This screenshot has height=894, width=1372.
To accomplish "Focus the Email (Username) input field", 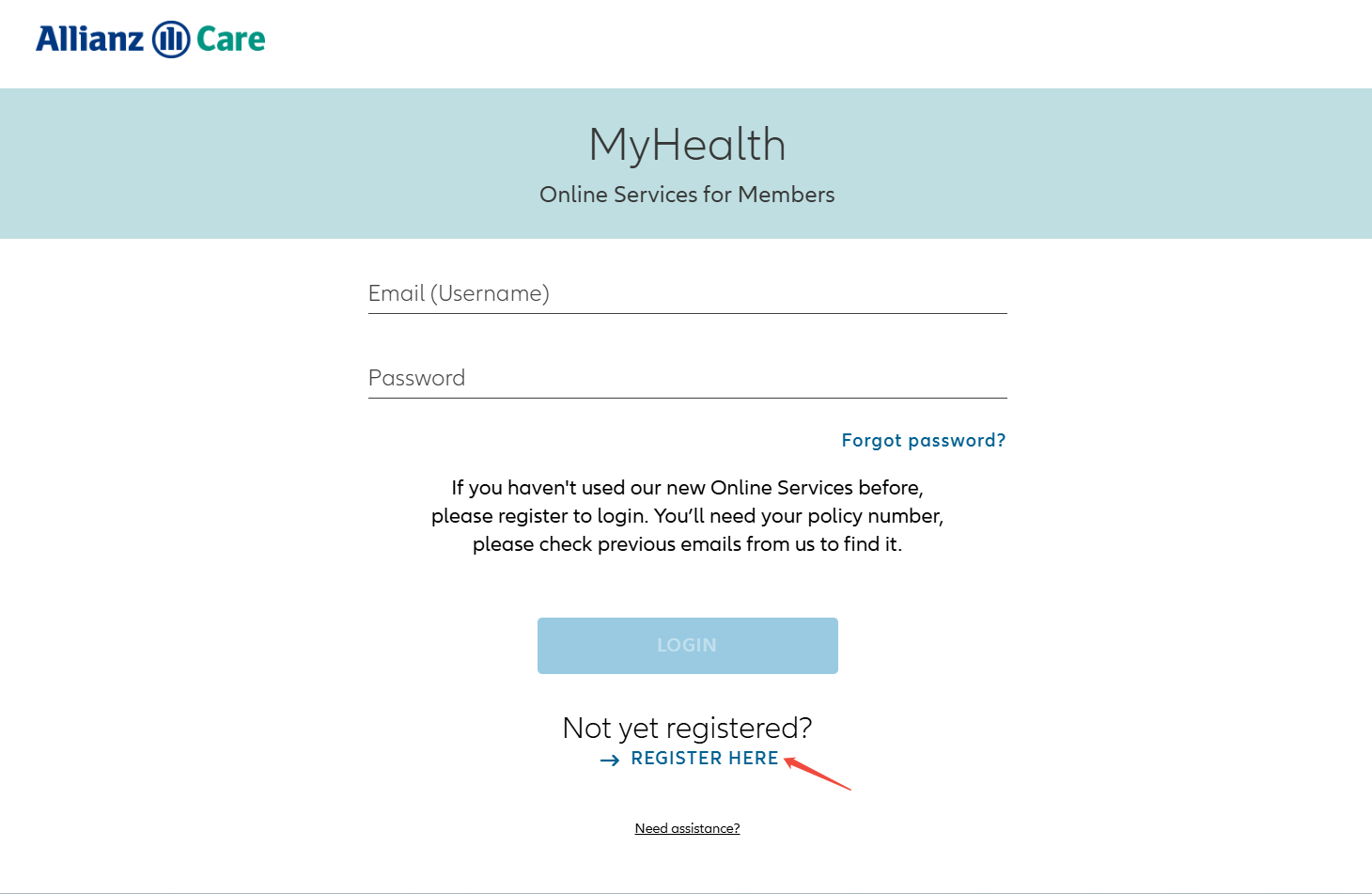I will click(x=687, y=293).
